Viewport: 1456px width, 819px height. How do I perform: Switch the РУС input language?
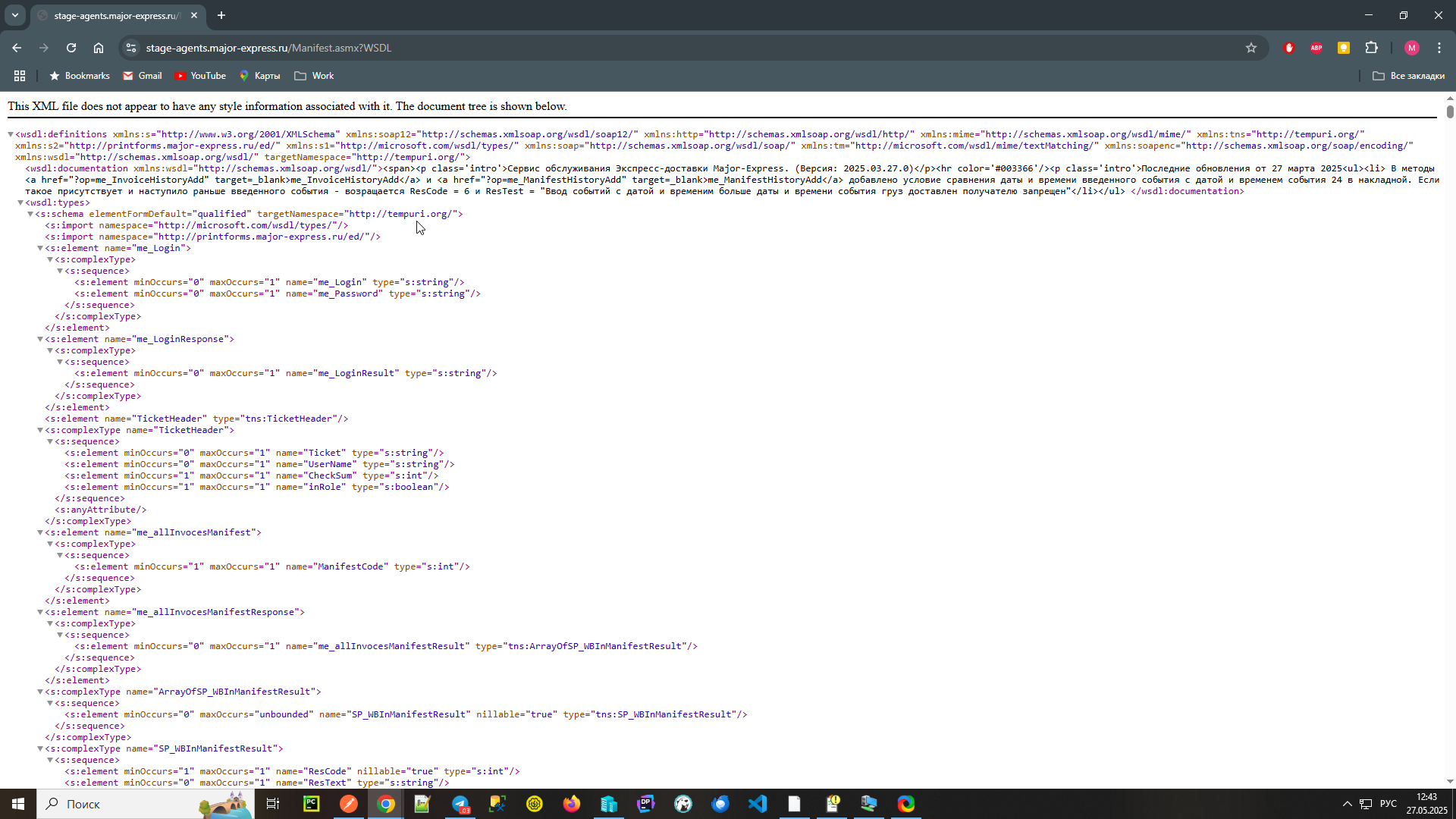click(x=1389, y=804)
